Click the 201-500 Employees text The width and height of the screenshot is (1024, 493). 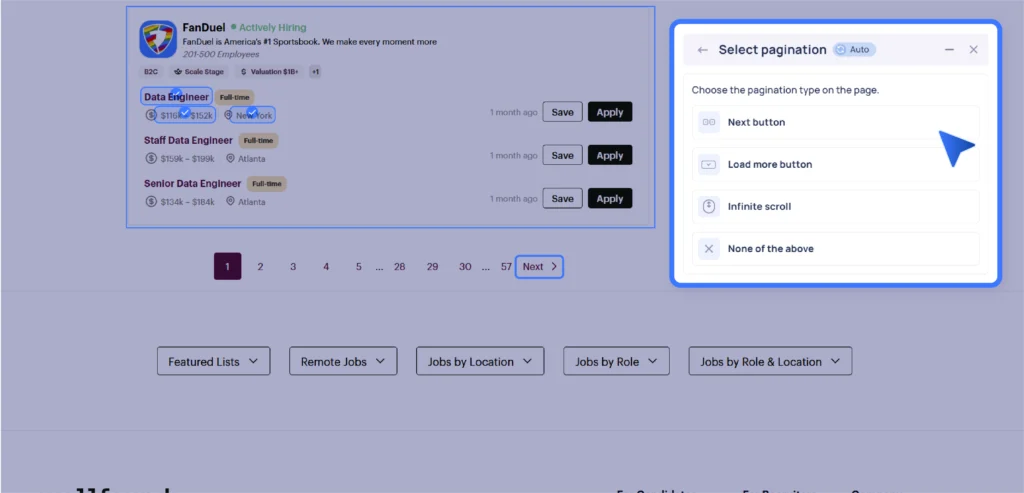pyautogui.click(x=221, y=54)
